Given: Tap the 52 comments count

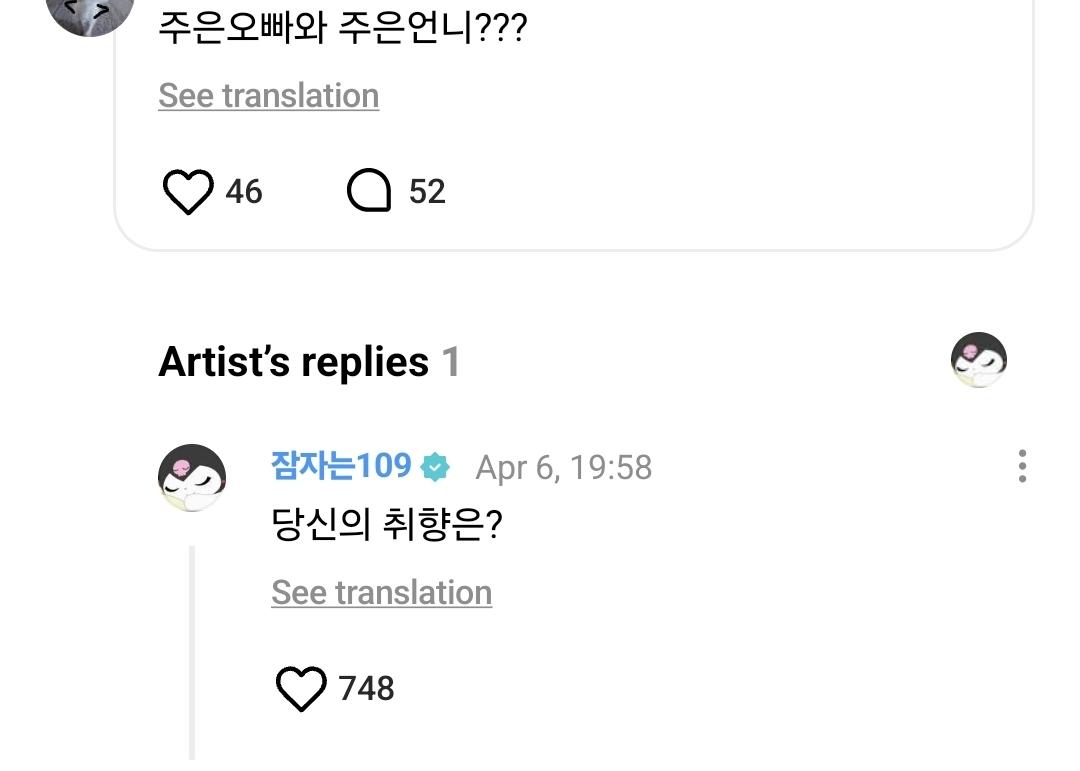Looking at the screenshot, I should pyautogui.click(x=427, y=192).
